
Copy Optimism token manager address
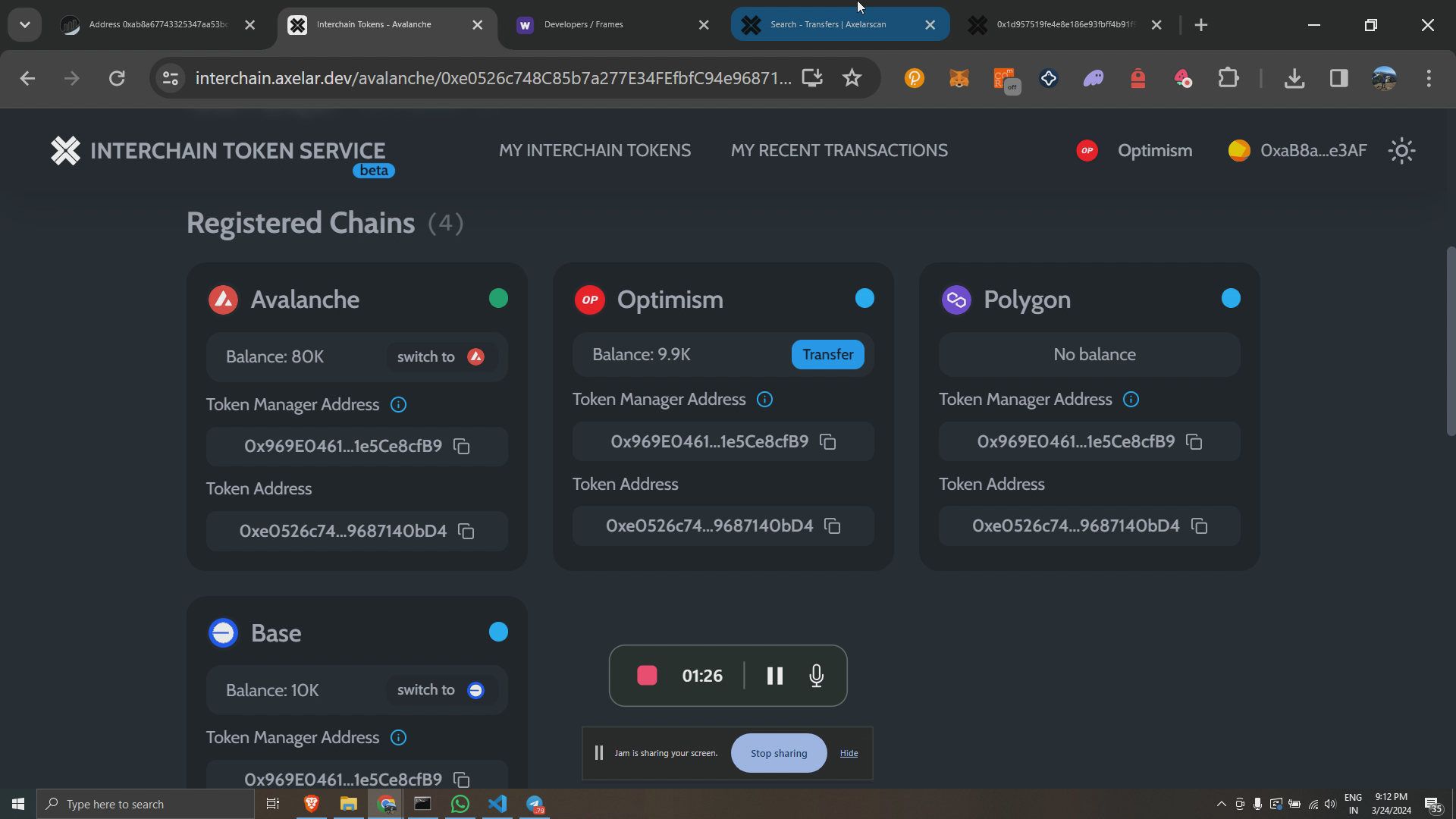point(828,442)
